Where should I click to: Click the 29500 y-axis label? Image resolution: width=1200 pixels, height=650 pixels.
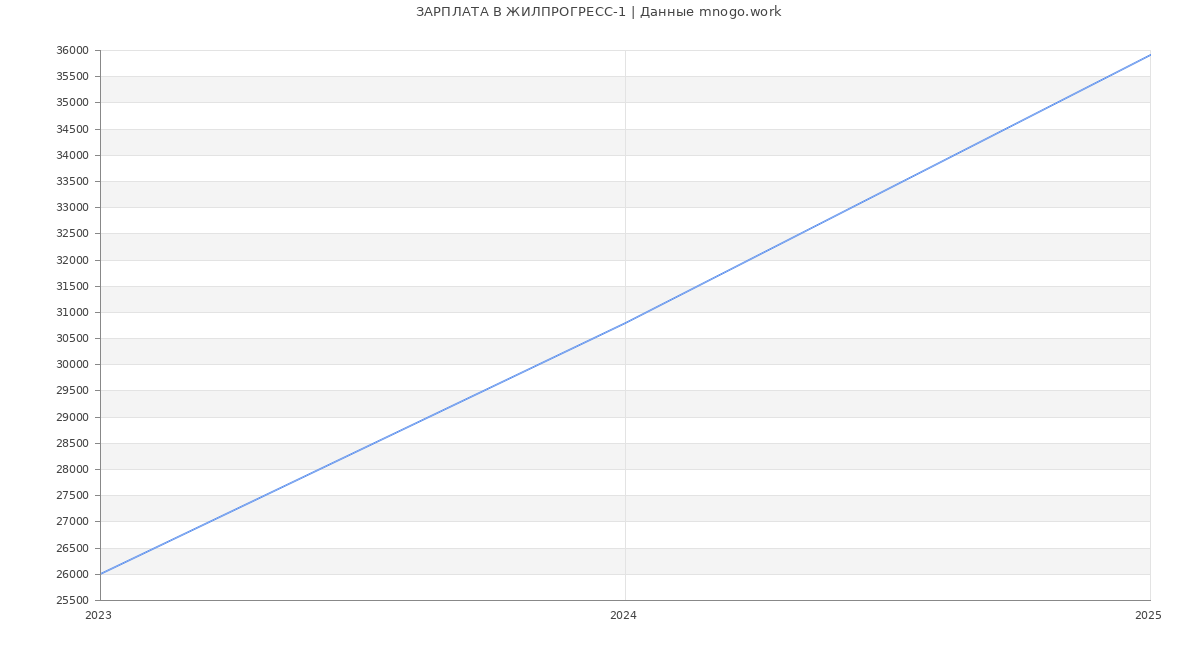(72, 391)
